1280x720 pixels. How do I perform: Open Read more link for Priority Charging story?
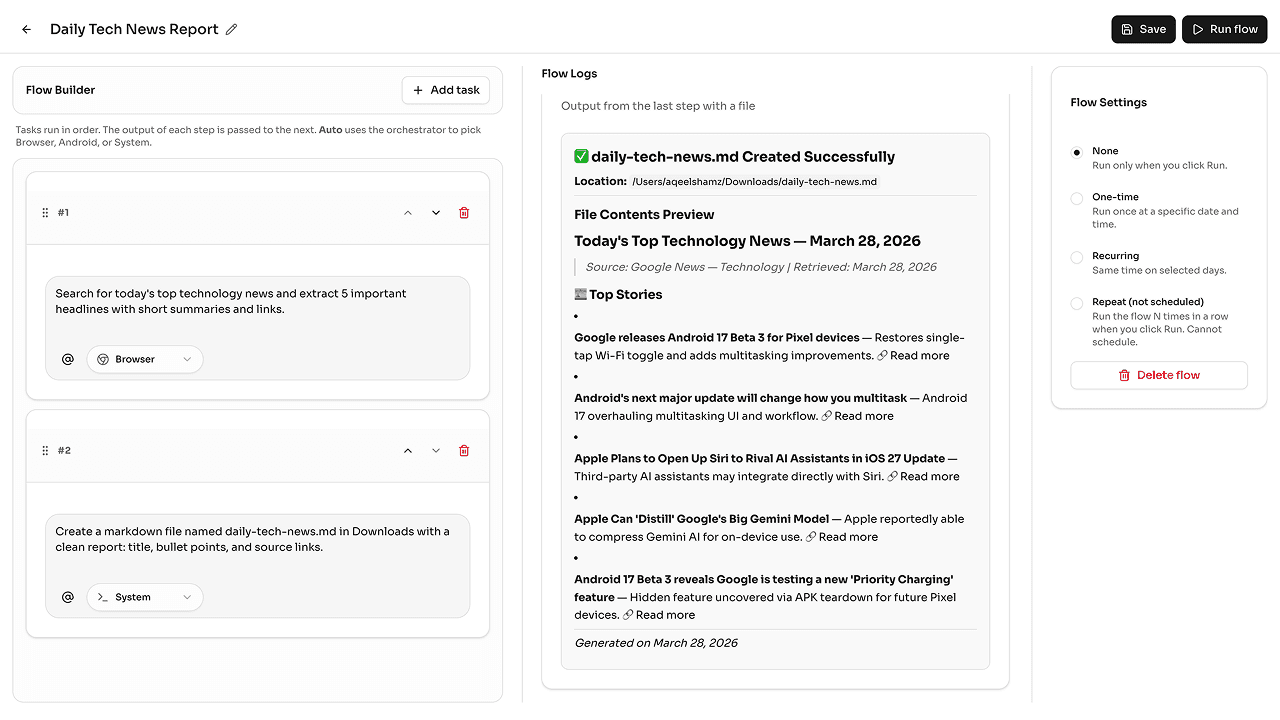pos(665,615)
